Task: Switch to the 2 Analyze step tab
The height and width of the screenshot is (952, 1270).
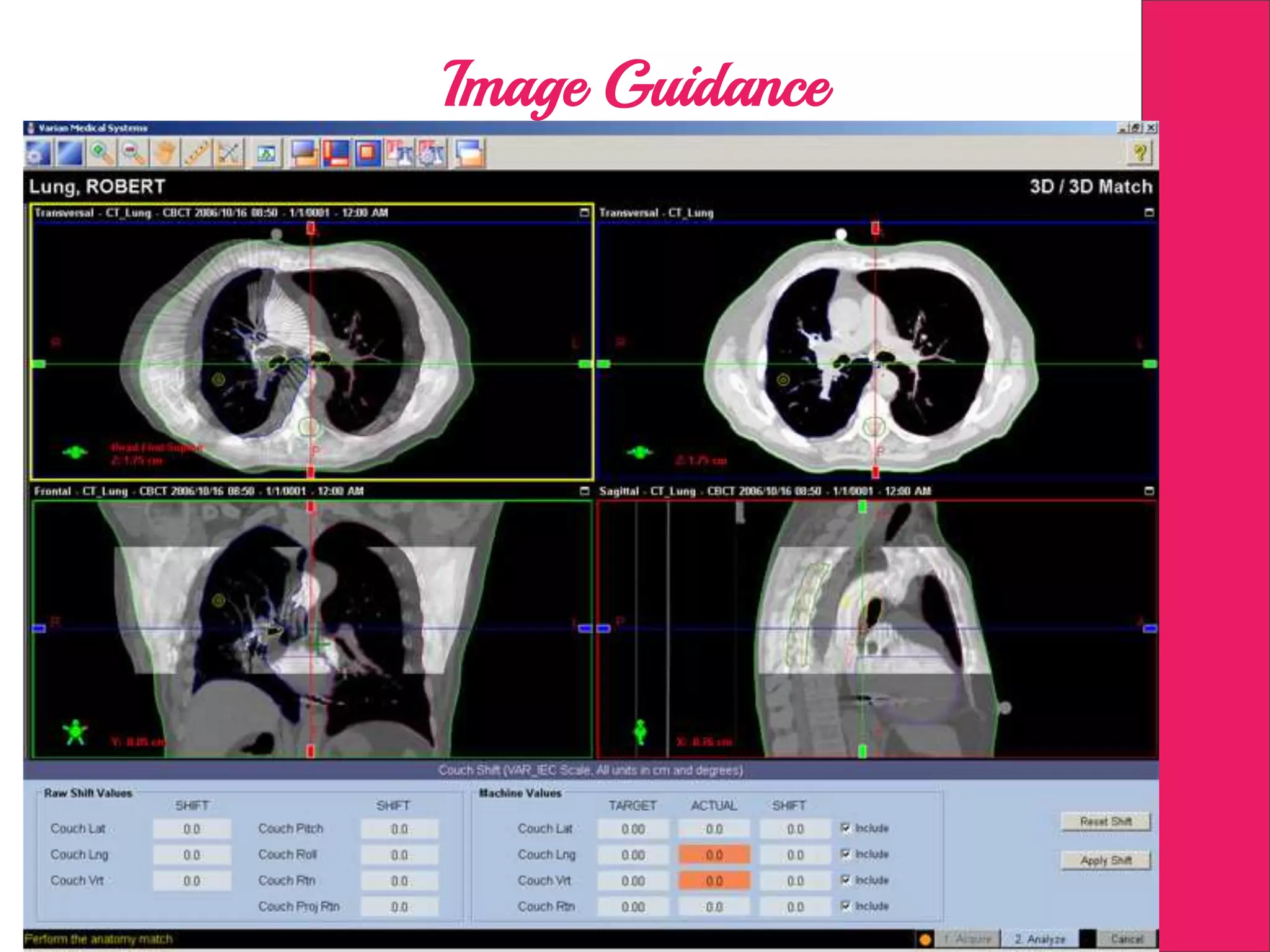Action: point(1041,939)
